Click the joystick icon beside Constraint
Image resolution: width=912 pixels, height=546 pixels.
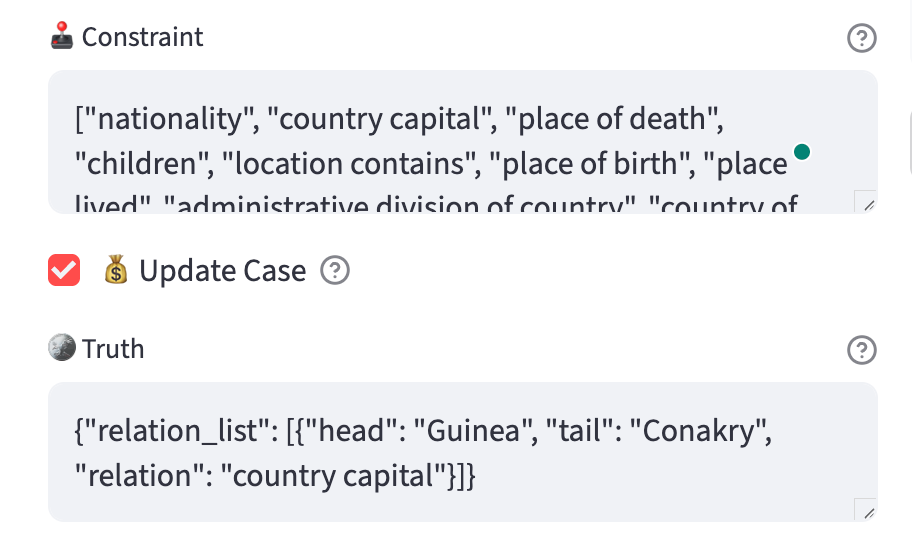[62, 37]
